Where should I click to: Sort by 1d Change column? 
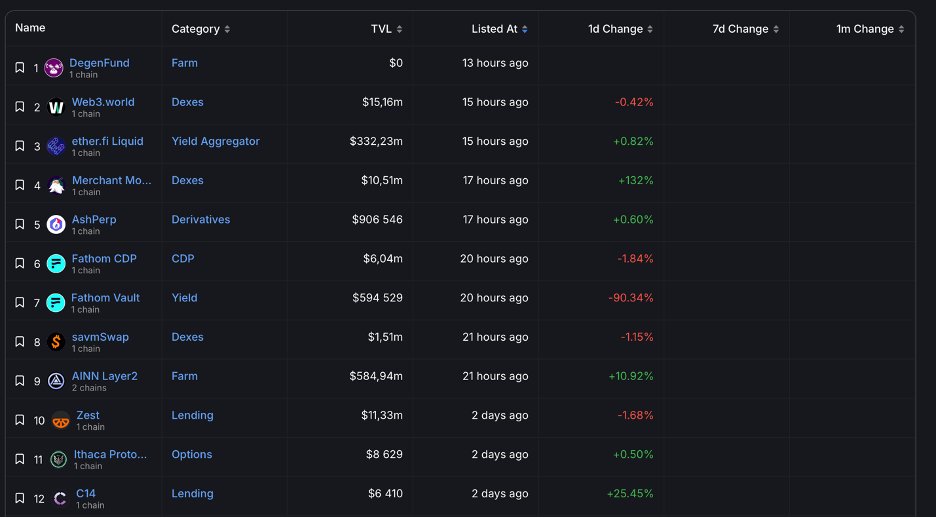point(621,29)
